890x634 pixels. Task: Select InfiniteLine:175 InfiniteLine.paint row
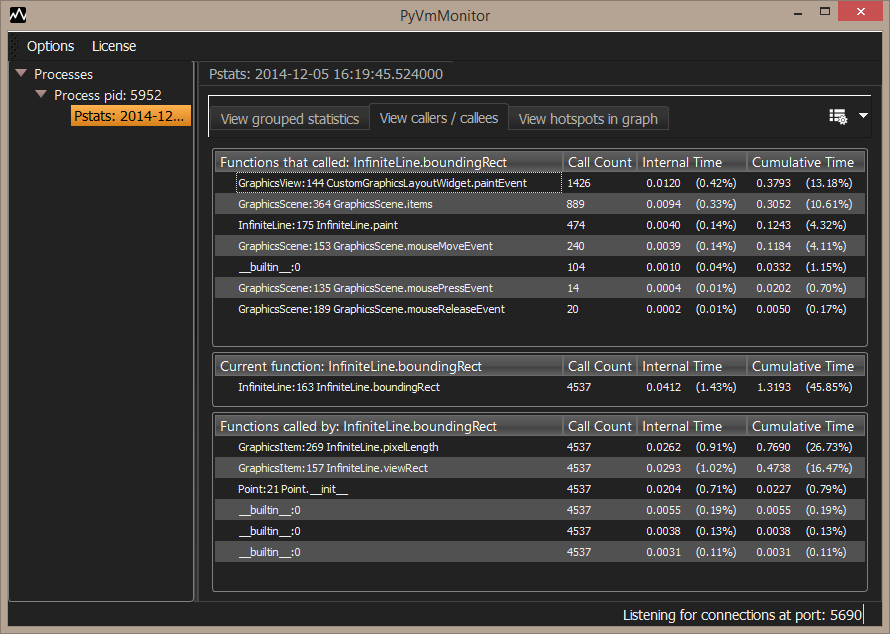(540, 225)
